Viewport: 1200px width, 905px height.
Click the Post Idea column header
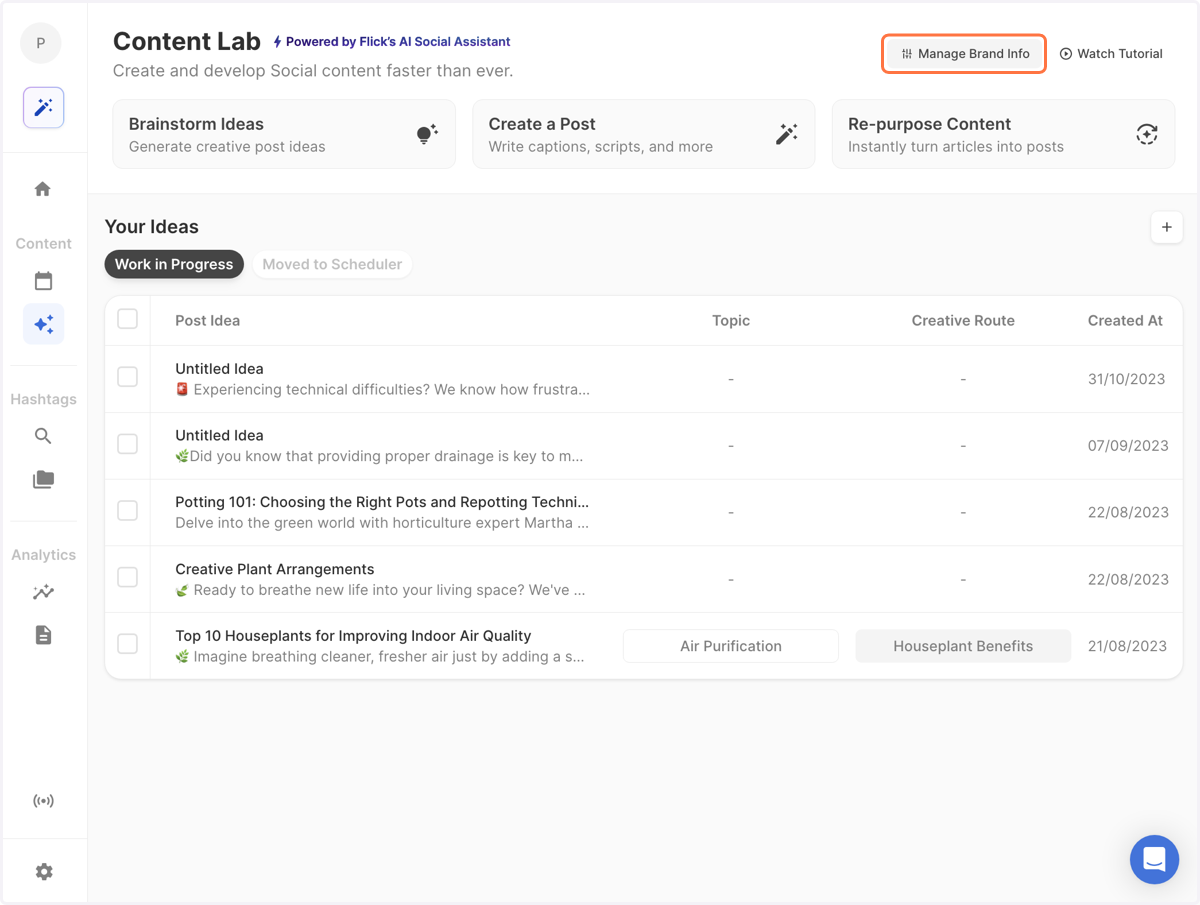207,321
